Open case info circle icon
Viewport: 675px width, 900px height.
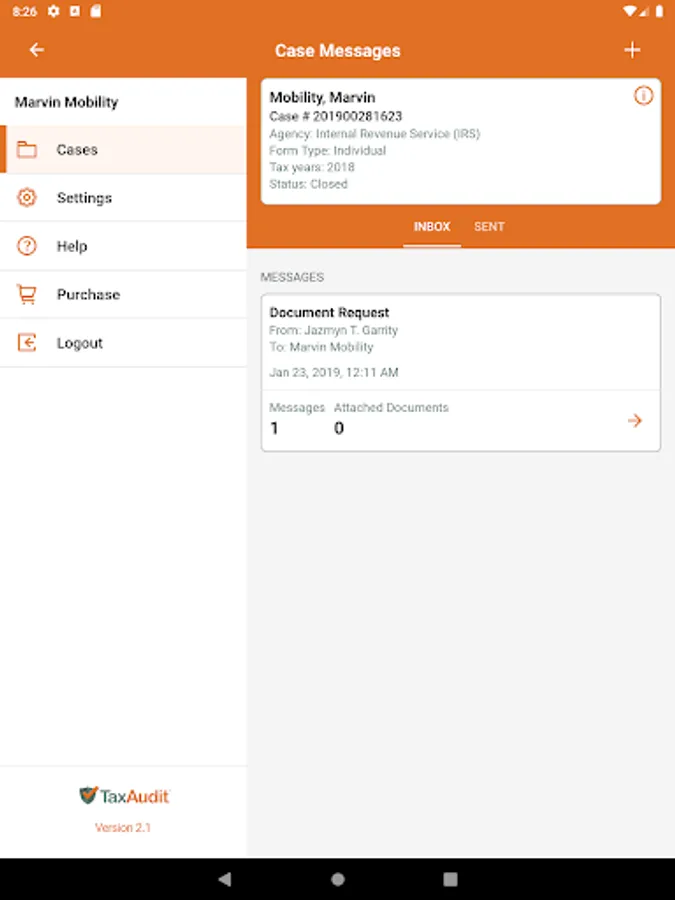tap(643, 95)
